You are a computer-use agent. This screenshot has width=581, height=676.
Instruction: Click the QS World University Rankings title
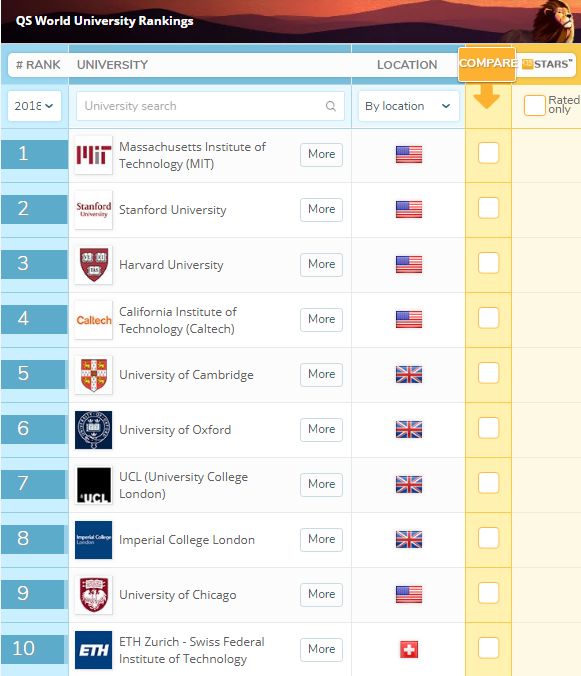(x=104, y=21)
